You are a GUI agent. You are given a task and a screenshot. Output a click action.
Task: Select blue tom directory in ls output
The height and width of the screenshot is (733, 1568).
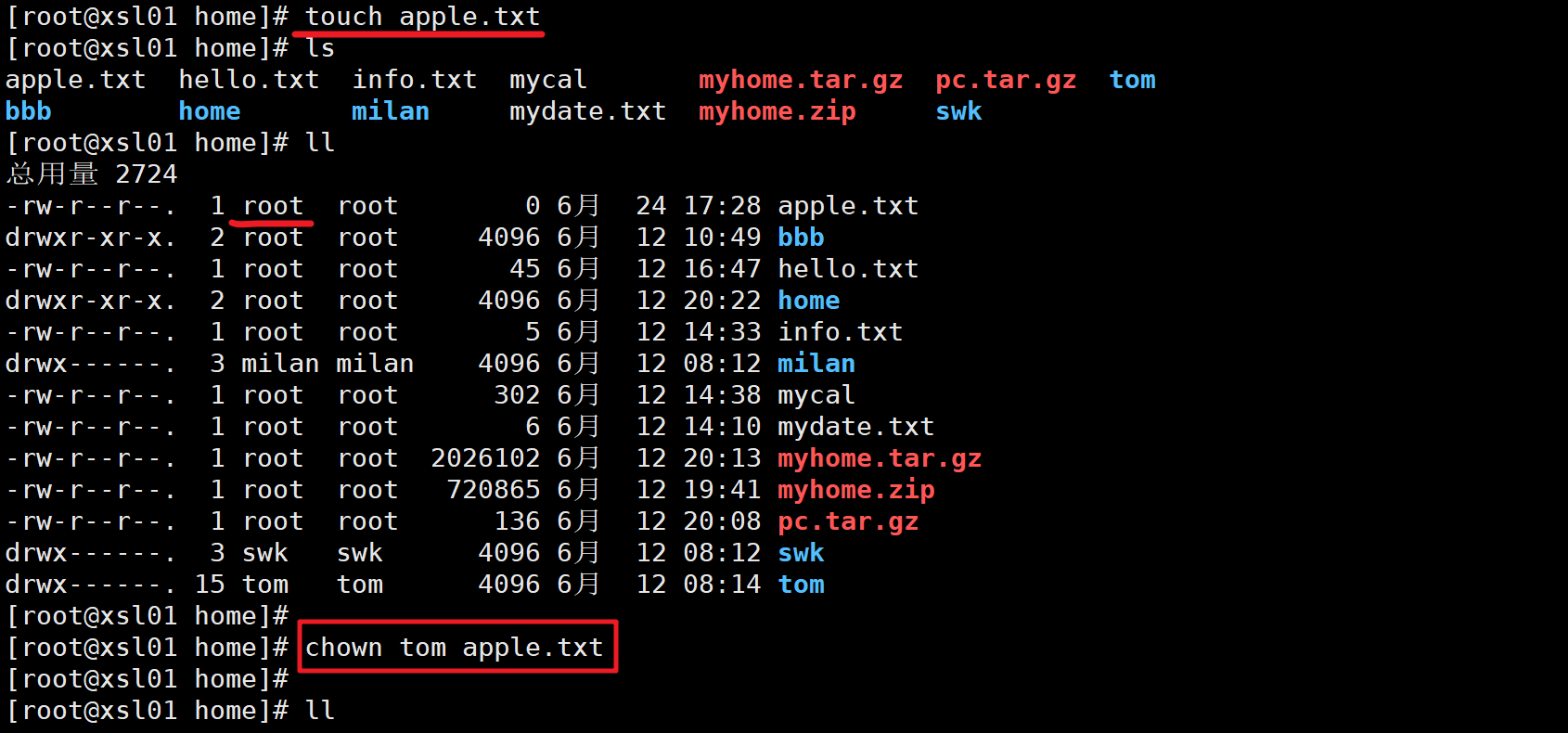click(1133, 80)
